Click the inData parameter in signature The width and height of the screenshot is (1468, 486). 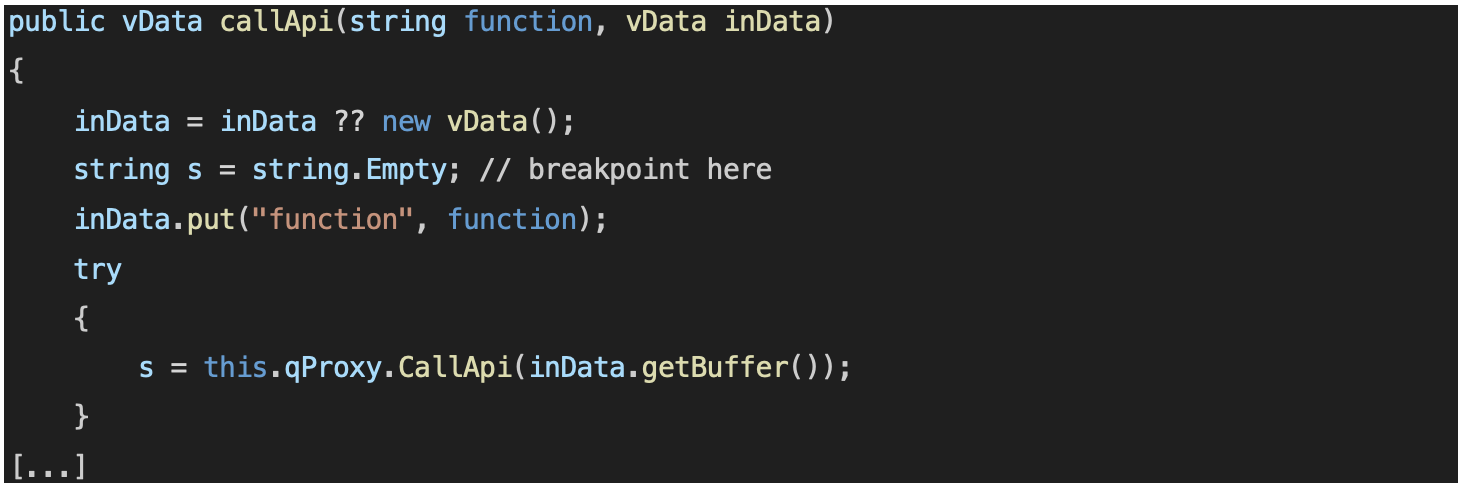(772, 23)
